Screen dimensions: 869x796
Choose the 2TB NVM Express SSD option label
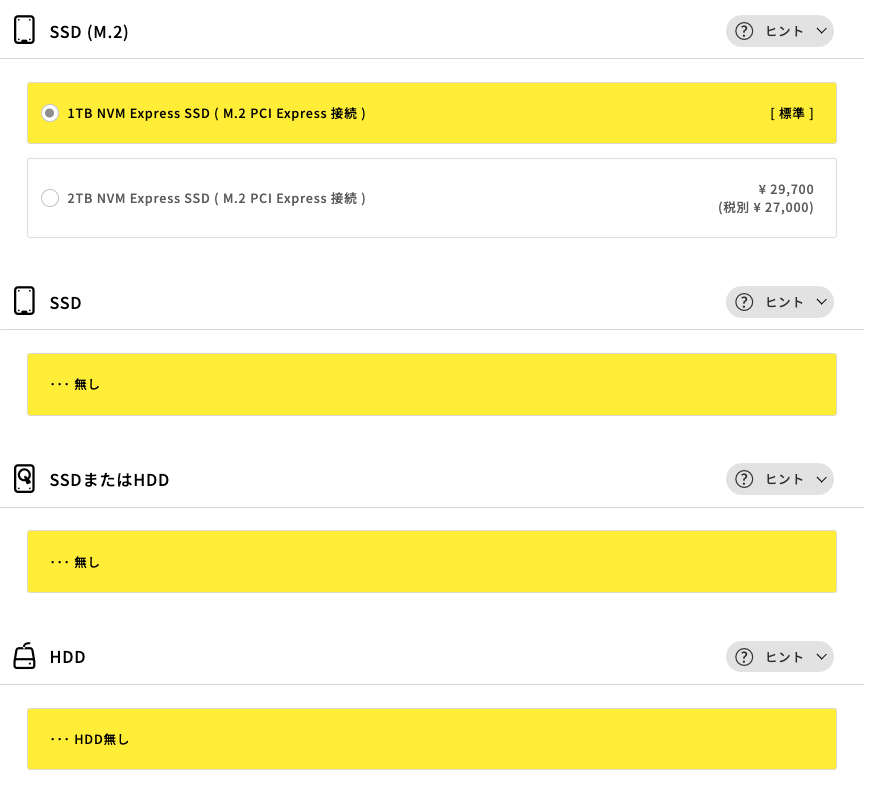point(217,198)
